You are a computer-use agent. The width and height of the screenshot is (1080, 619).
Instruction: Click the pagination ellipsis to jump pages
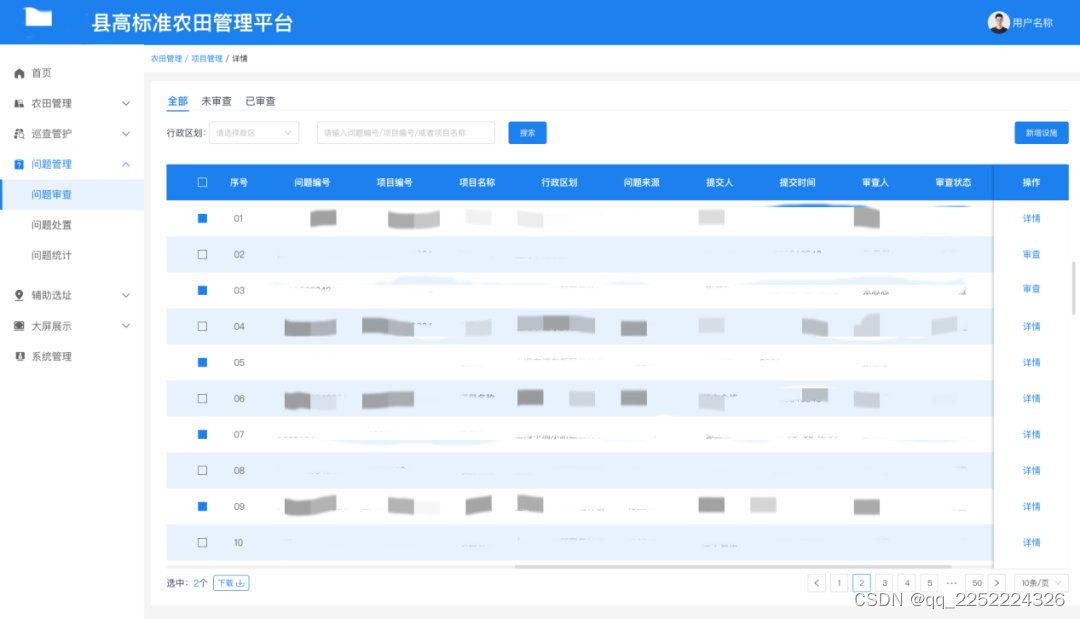click(951, 583)
